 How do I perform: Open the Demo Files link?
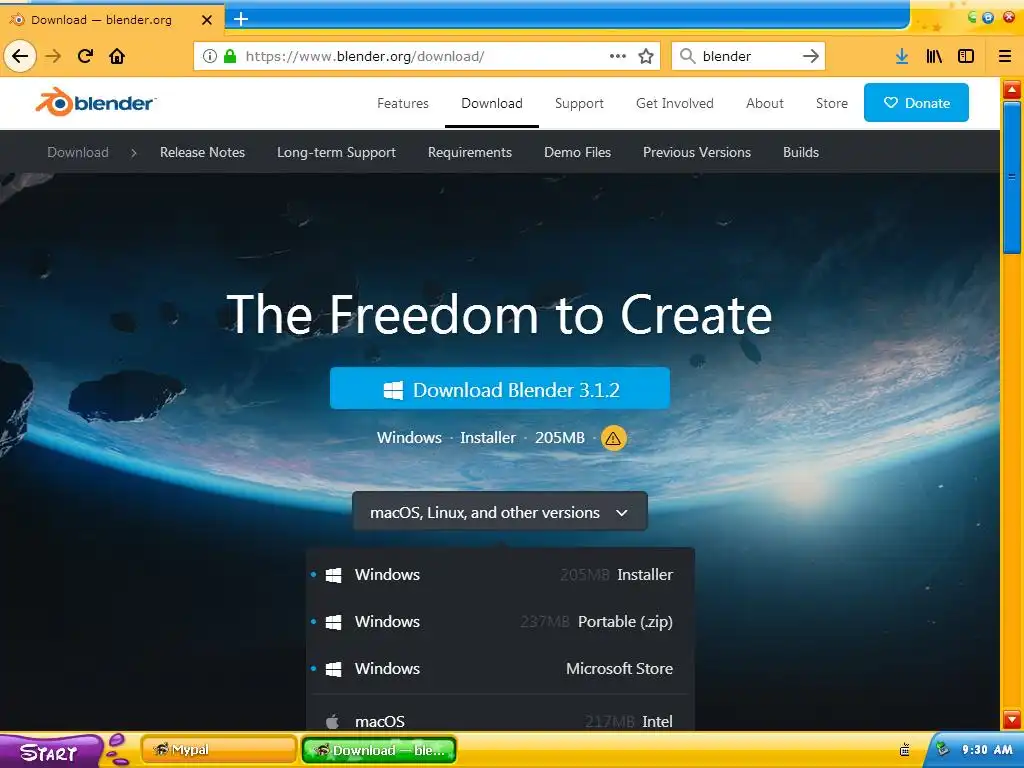click(x=577, y=152)
